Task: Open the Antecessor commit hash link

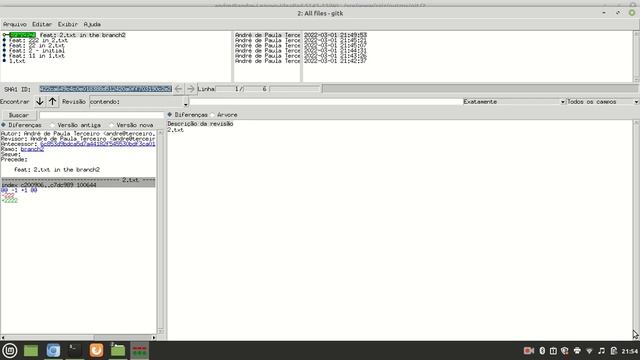Action: [98, 144]
